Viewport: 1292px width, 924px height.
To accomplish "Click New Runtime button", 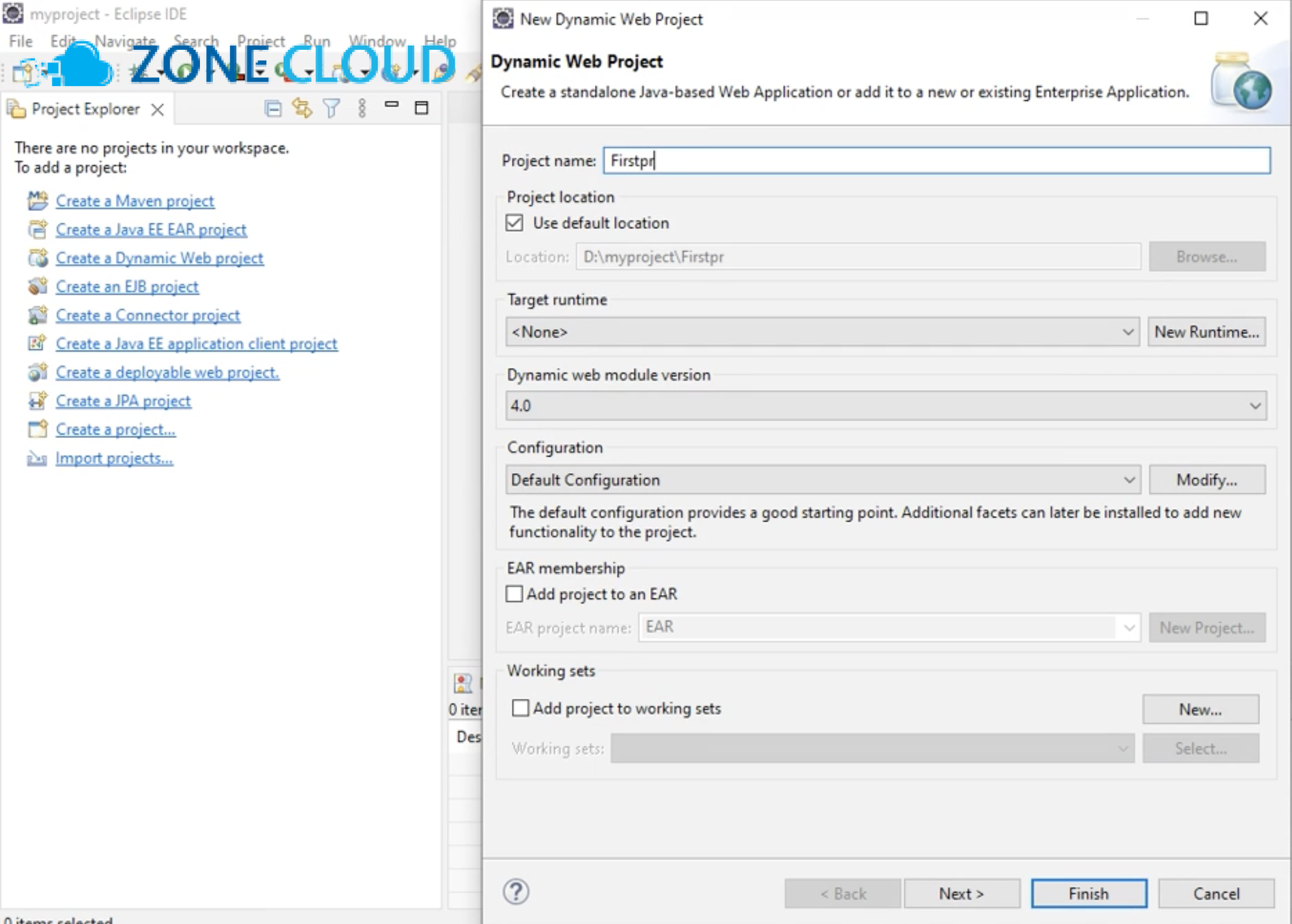I will coord(1206,332).
